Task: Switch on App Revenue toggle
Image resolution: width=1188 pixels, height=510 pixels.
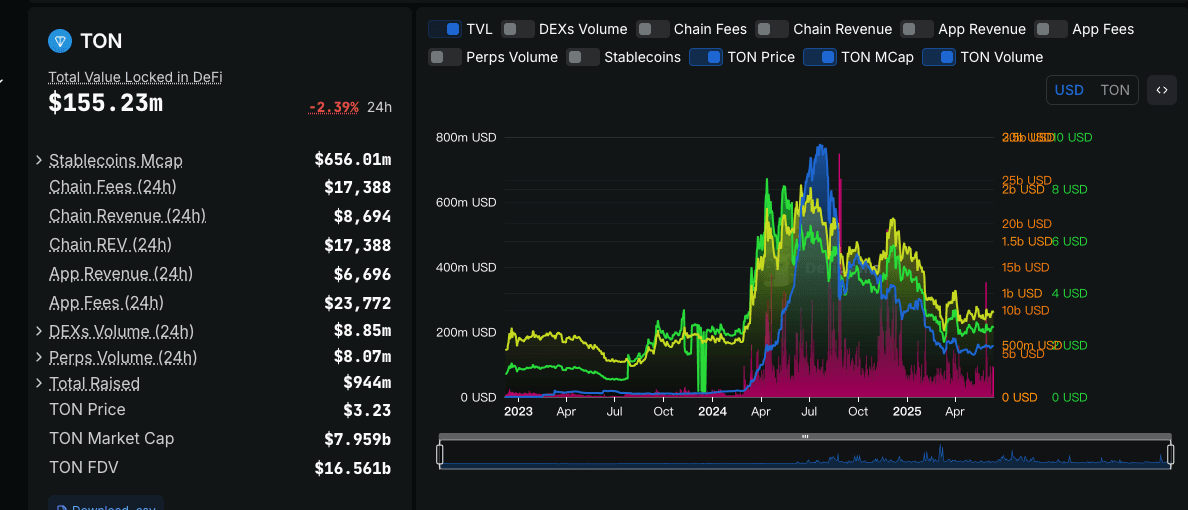Action: (x=917, y=29)
